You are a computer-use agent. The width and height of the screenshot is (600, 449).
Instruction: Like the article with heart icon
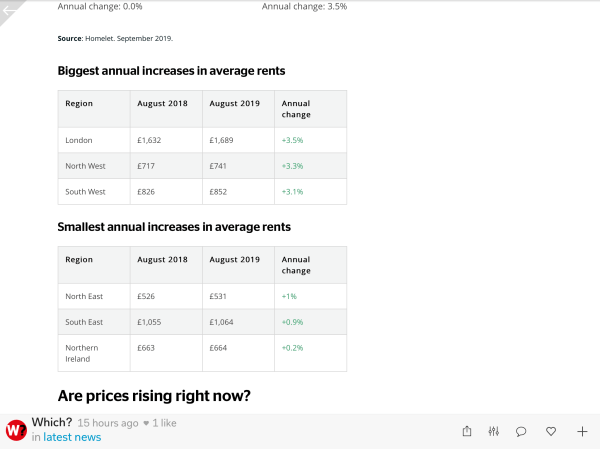pos(551,431)
